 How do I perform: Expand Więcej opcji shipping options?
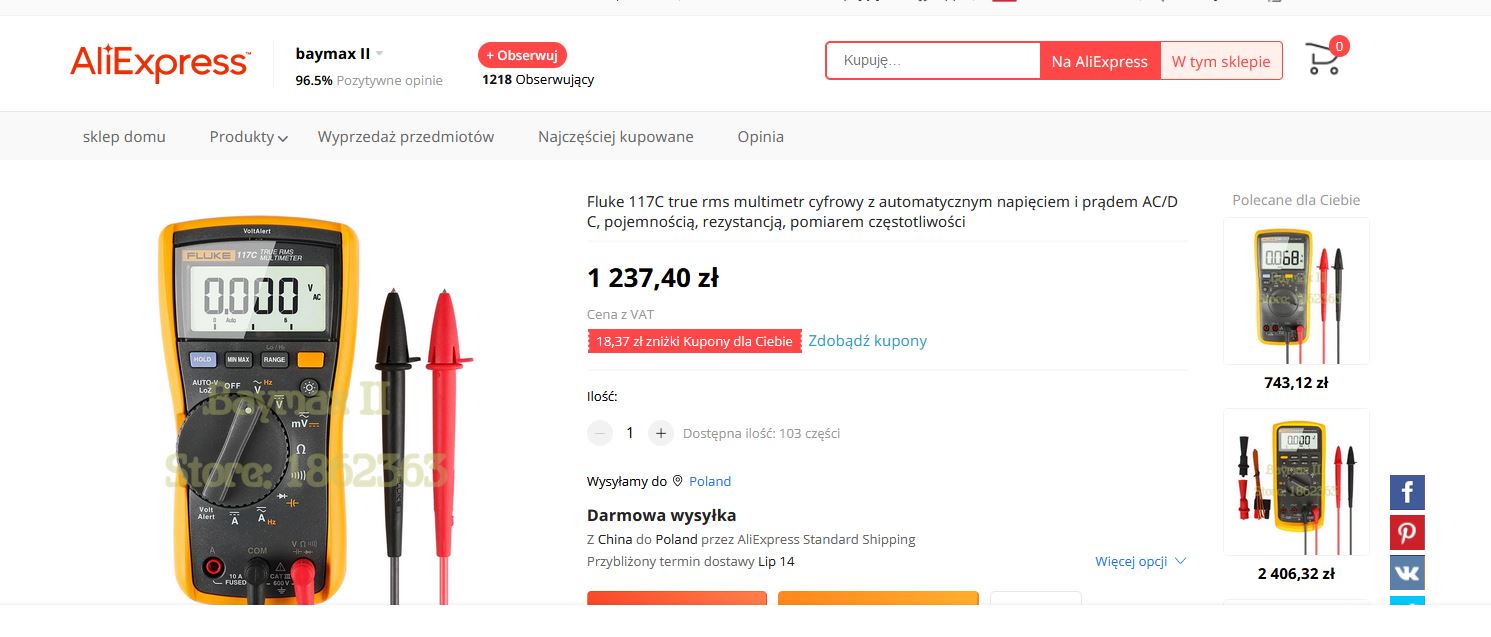tap(1140, 561)
